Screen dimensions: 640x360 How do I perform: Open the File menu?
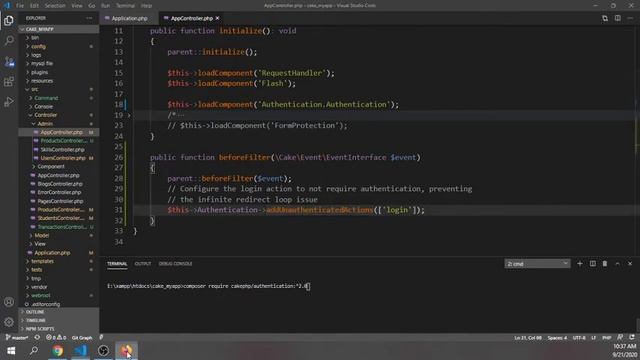click(20, 6)
